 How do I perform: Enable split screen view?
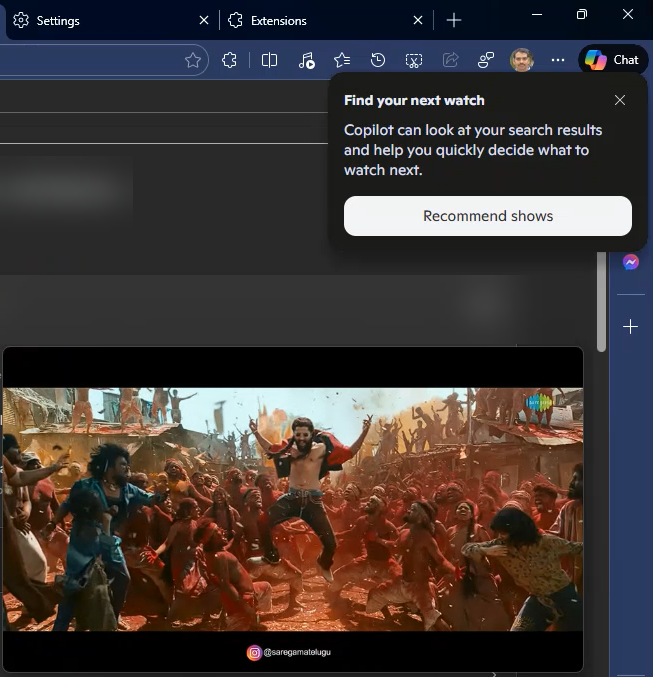(269, 60)
